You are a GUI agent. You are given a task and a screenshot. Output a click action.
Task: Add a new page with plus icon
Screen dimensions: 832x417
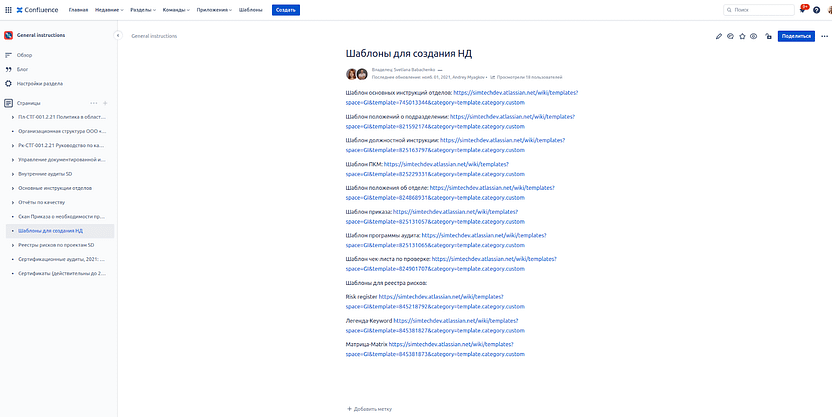(105, 103)
